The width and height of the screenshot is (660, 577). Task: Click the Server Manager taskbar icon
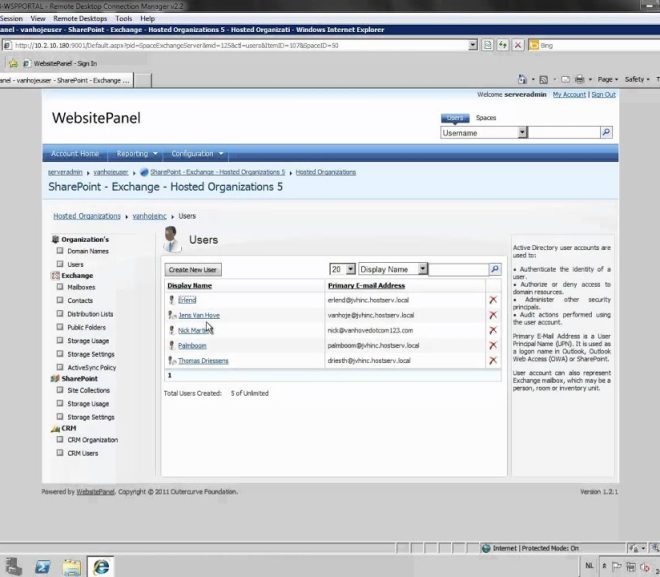(13, 566)
